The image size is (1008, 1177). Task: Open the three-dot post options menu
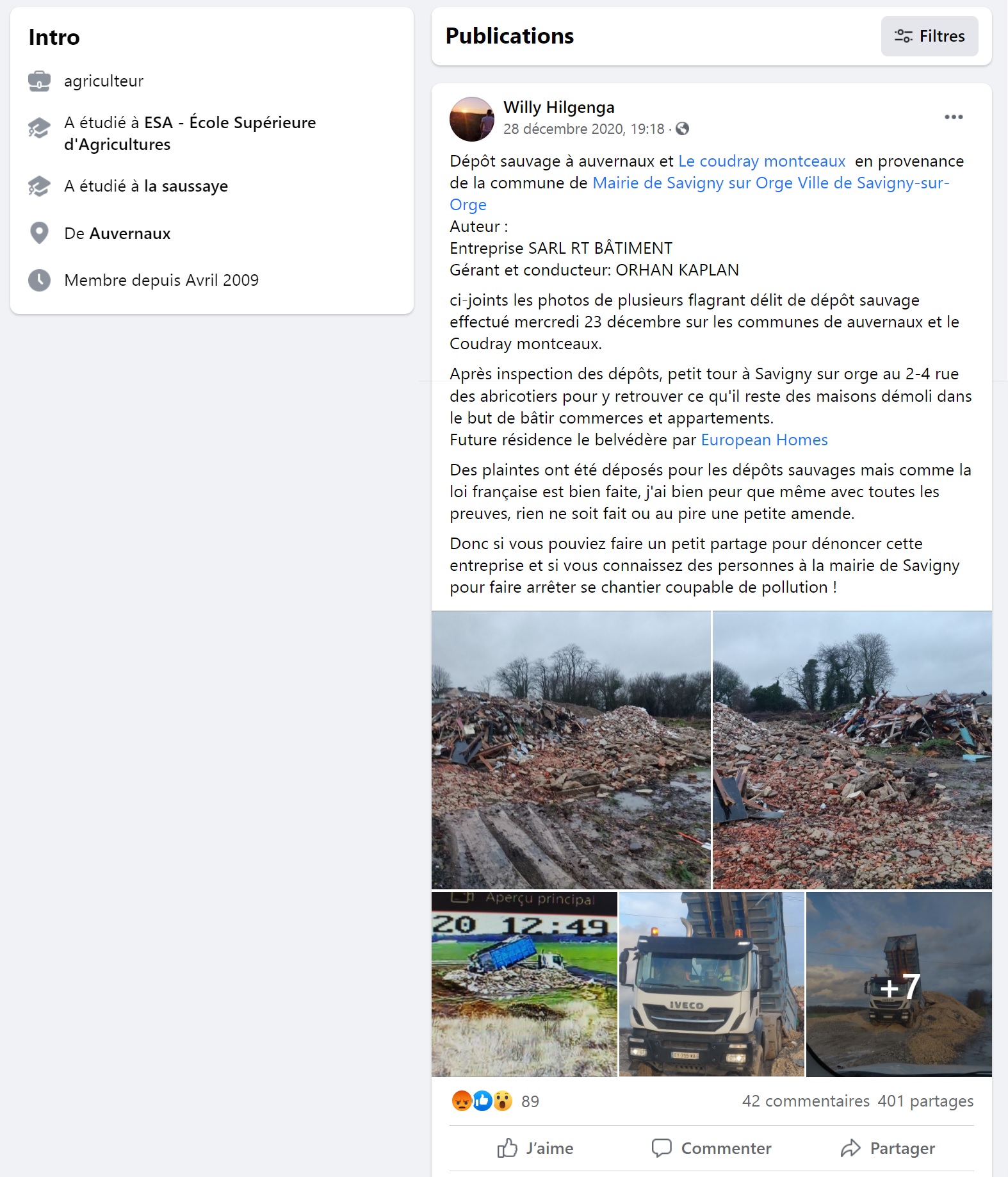click(953, 117)
